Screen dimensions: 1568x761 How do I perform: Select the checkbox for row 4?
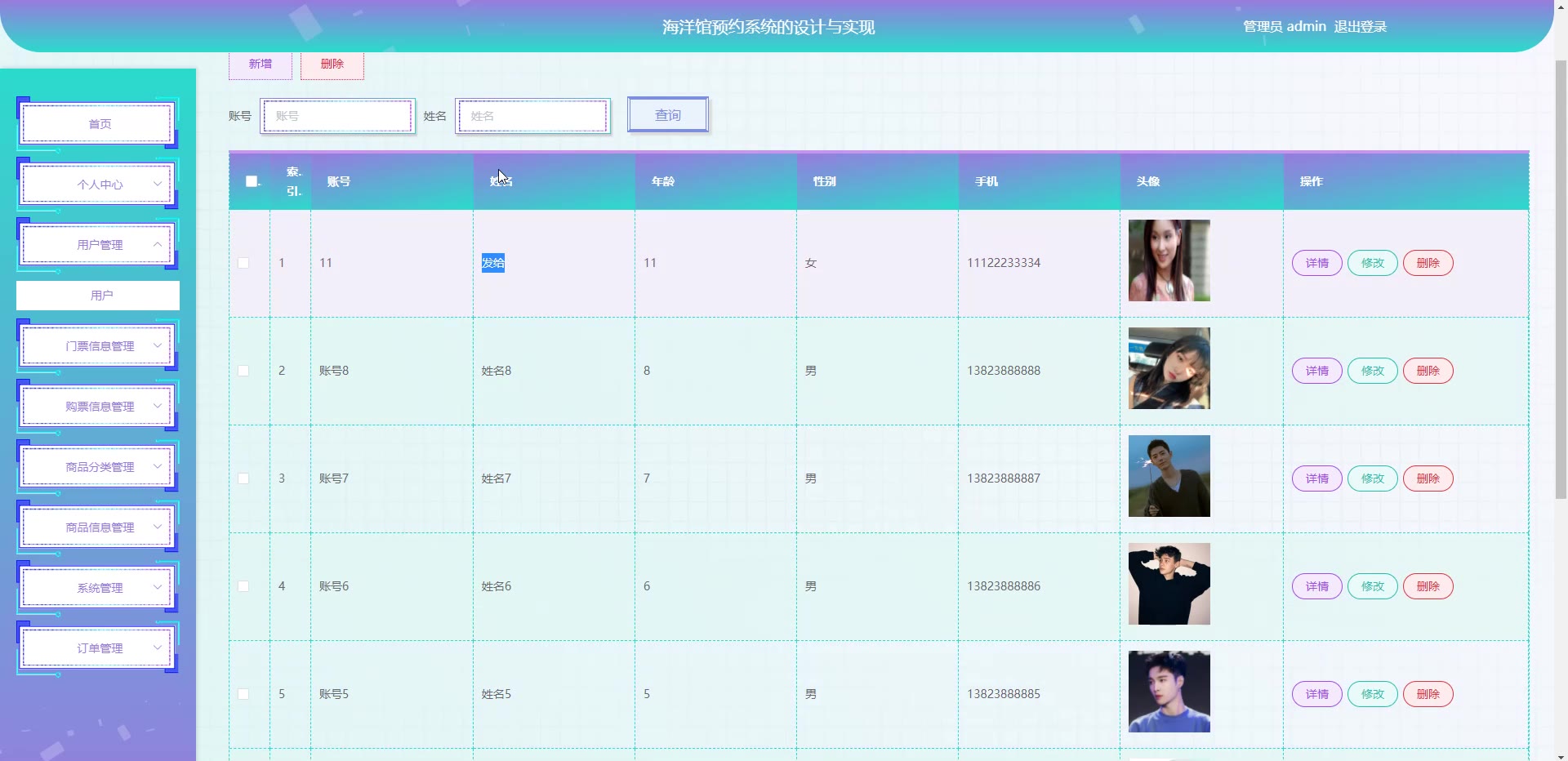243,586
